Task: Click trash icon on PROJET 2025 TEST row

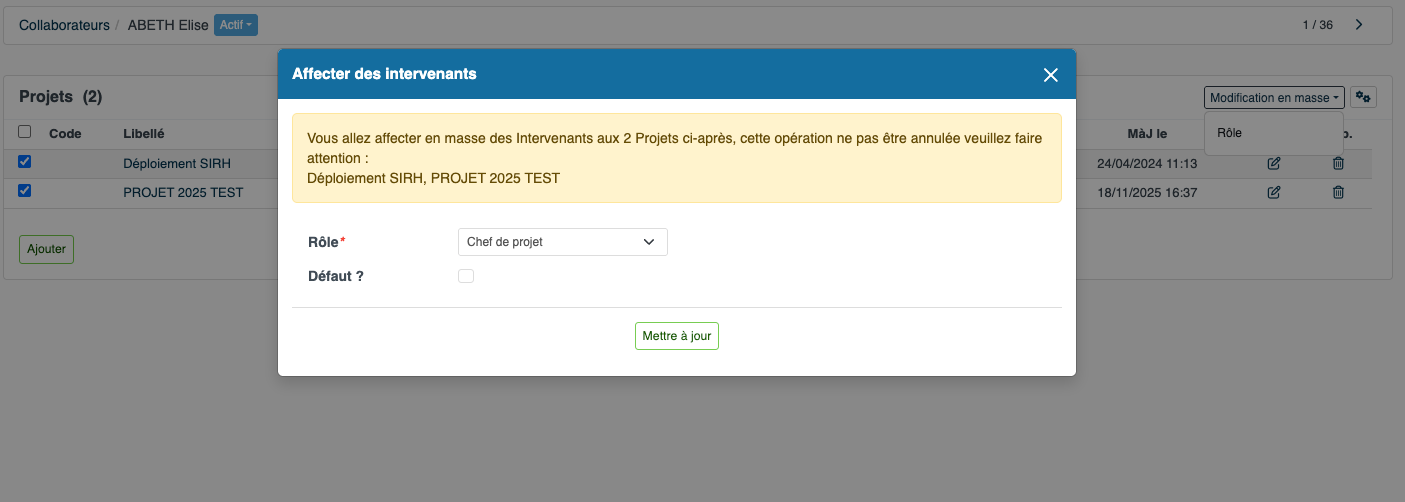Action: pyautogui.click(x=1339, y=192)
